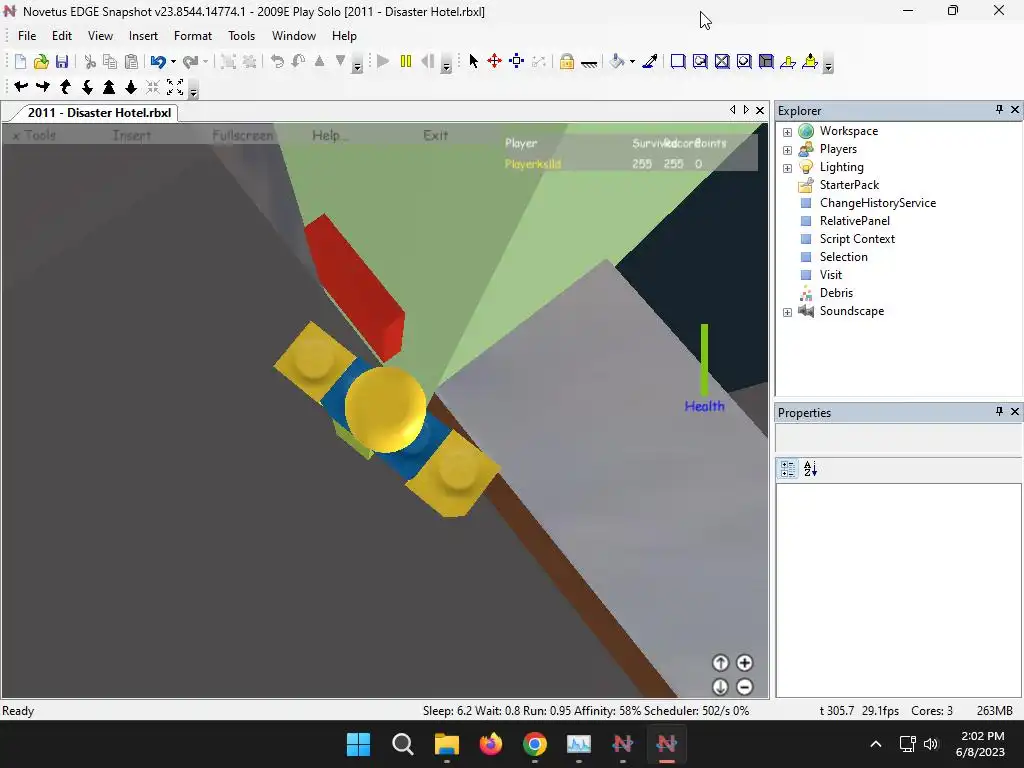Click the camera pan left arrow
The image size is (1024, 768).
click(21, 86)
